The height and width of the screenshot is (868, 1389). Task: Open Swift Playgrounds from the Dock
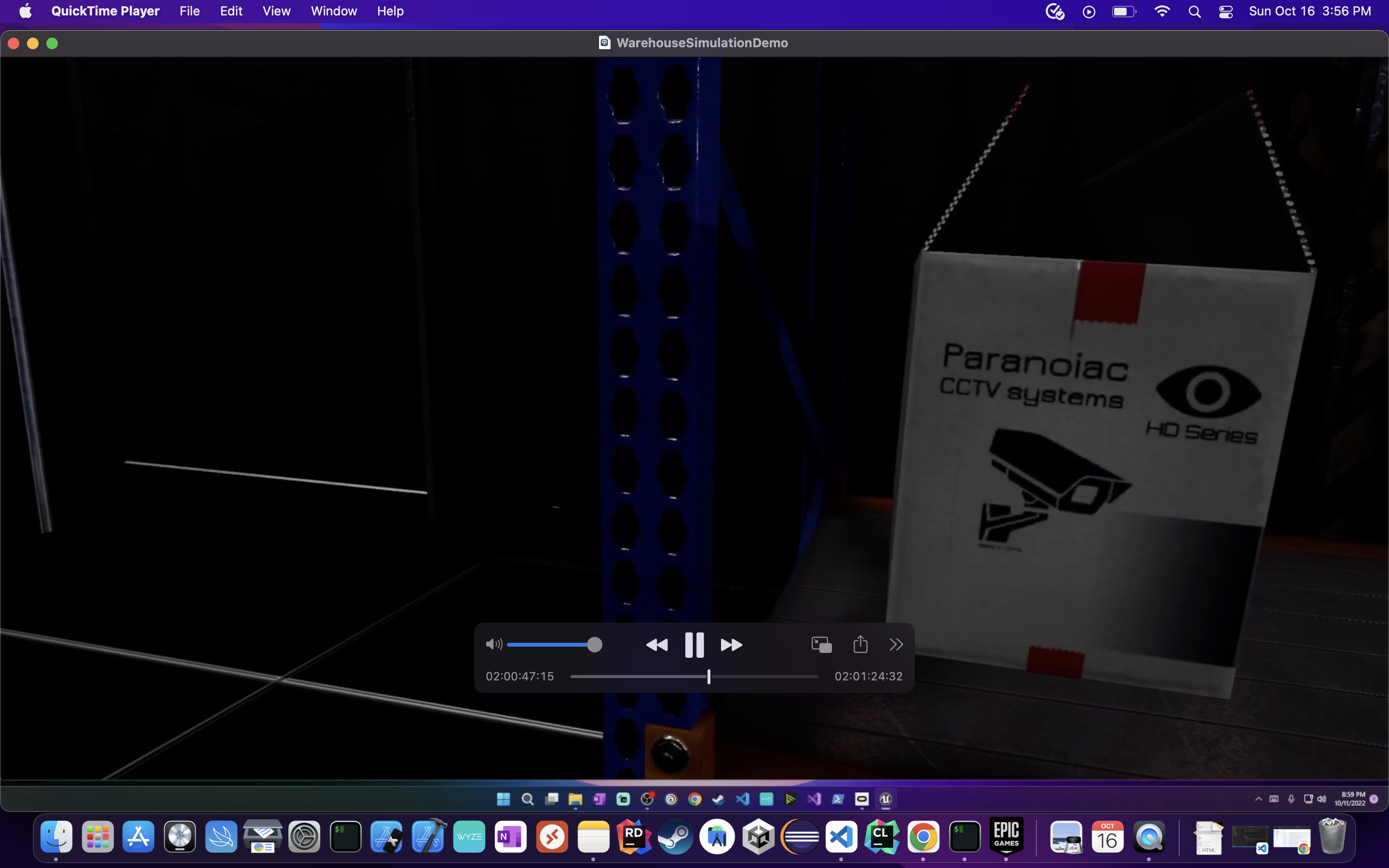tap(221, 837)
